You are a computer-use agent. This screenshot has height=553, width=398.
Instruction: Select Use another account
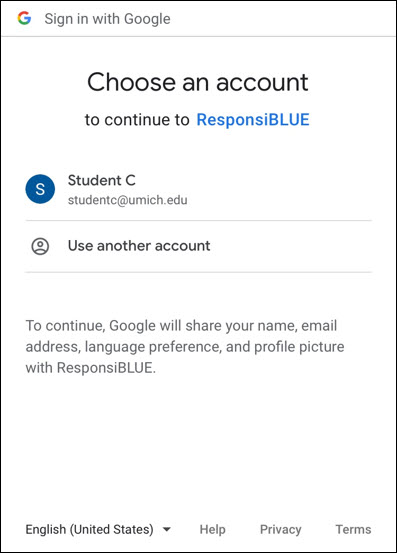pyautogui.click(x=198, y=246)
